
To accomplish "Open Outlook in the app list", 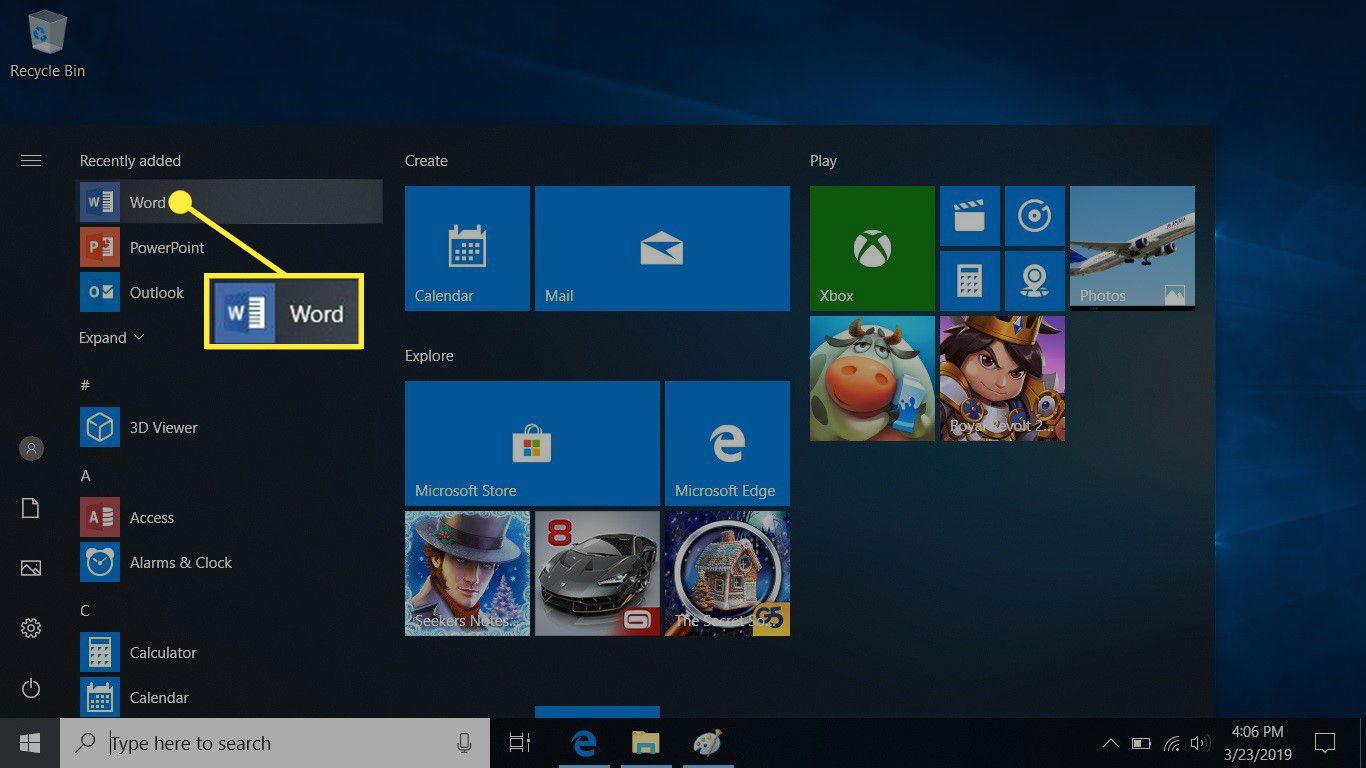I will point(230,292).
